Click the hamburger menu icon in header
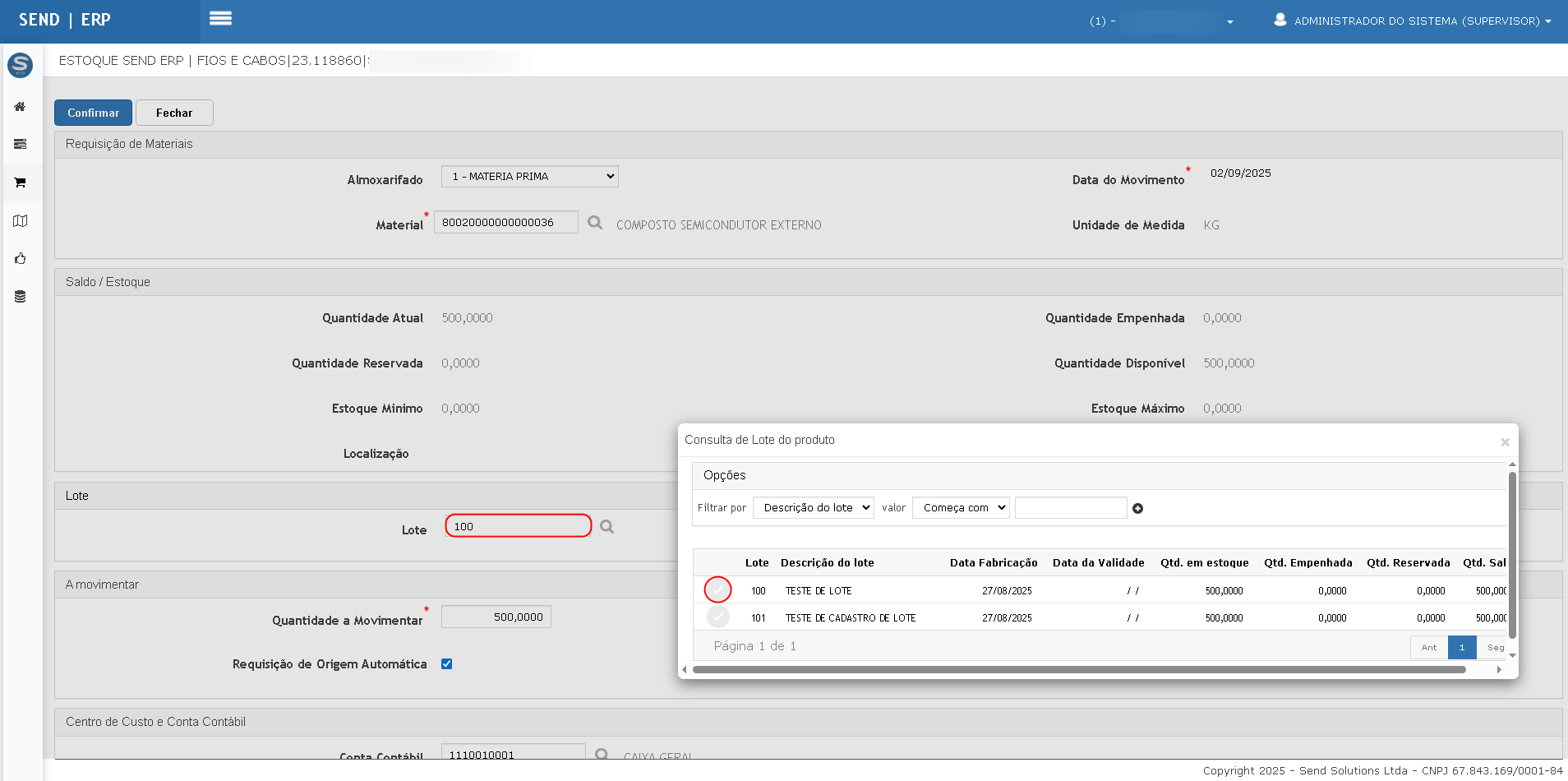The image size is (1568, 781). coord(220,19)
